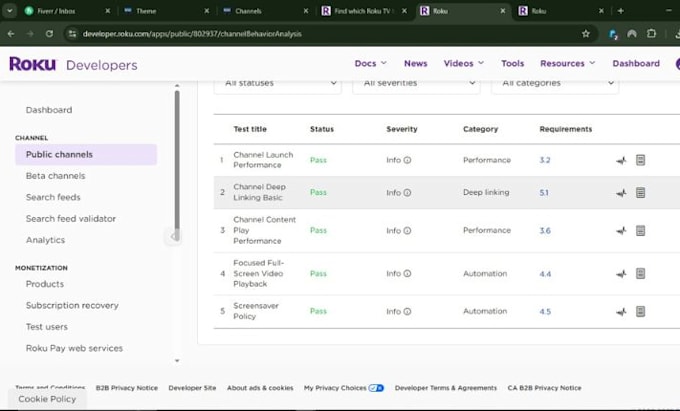Click the analyze icon for Channel Launch Performance
The image size is (680, 411).
[621, 160]
